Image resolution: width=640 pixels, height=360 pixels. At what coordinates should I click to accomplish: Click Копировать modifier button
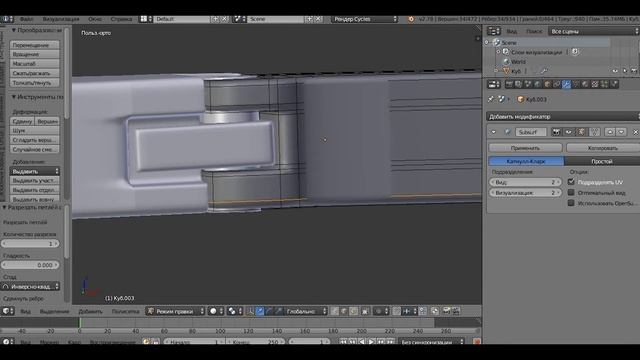(x=602, y=148)
